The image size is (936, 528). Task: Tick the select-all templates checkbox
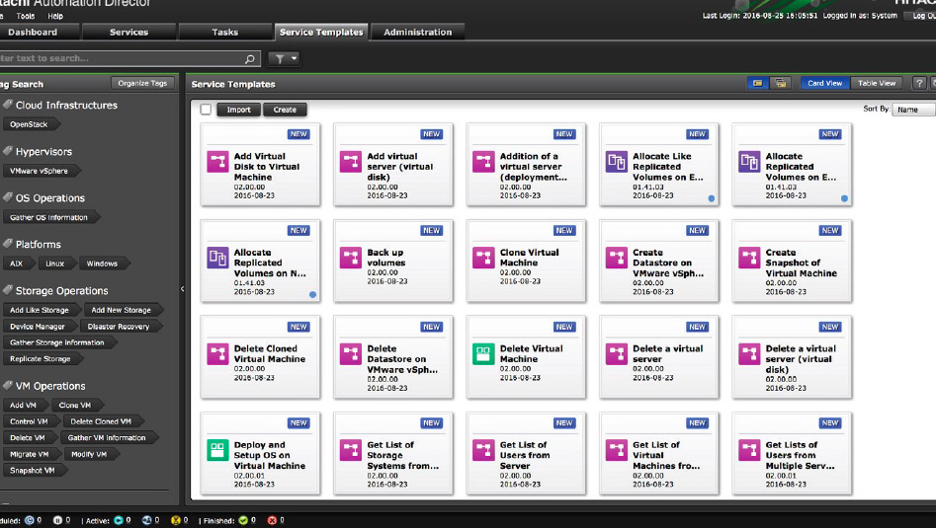[x=206, y=110]
